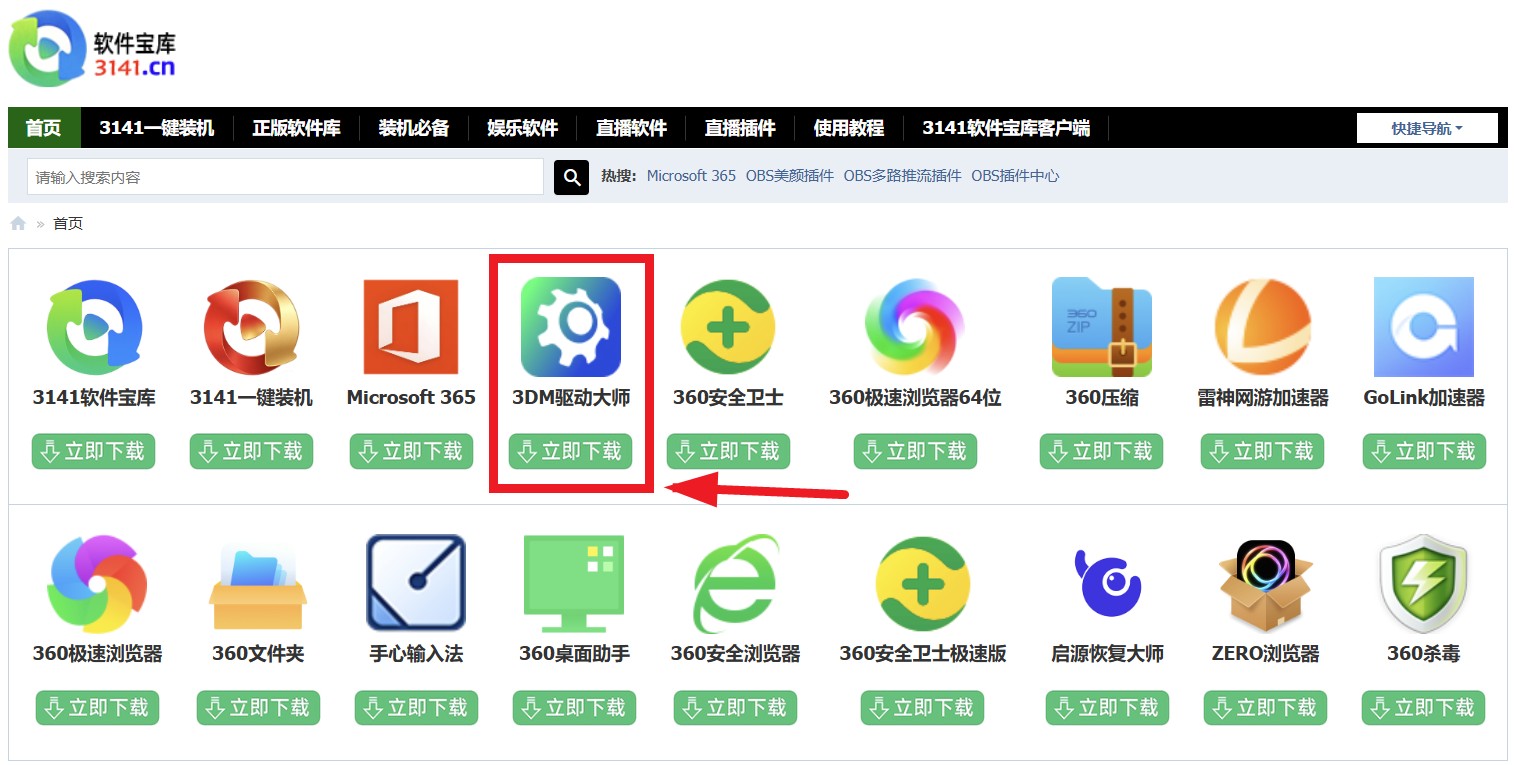Screen dimensions: 1514x765
Task: Switch to the 直播软件 menu item
Action: click(632, 128)
